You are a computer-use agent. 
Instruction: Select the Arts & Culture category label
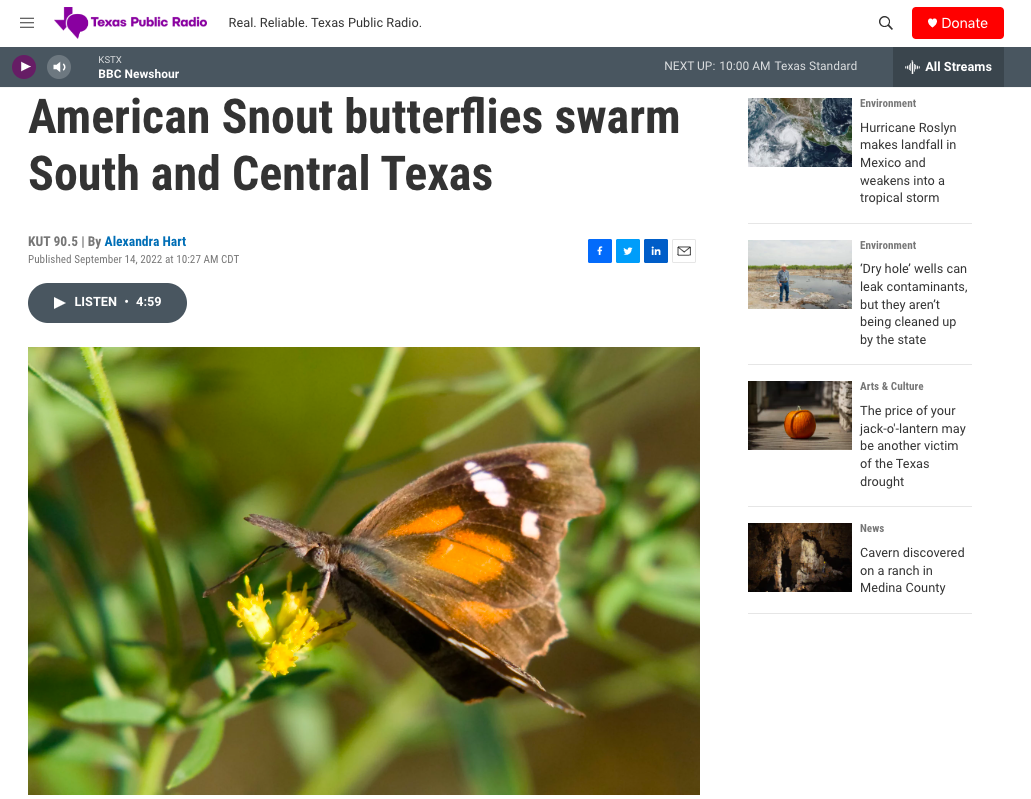(x=892, y=387)
